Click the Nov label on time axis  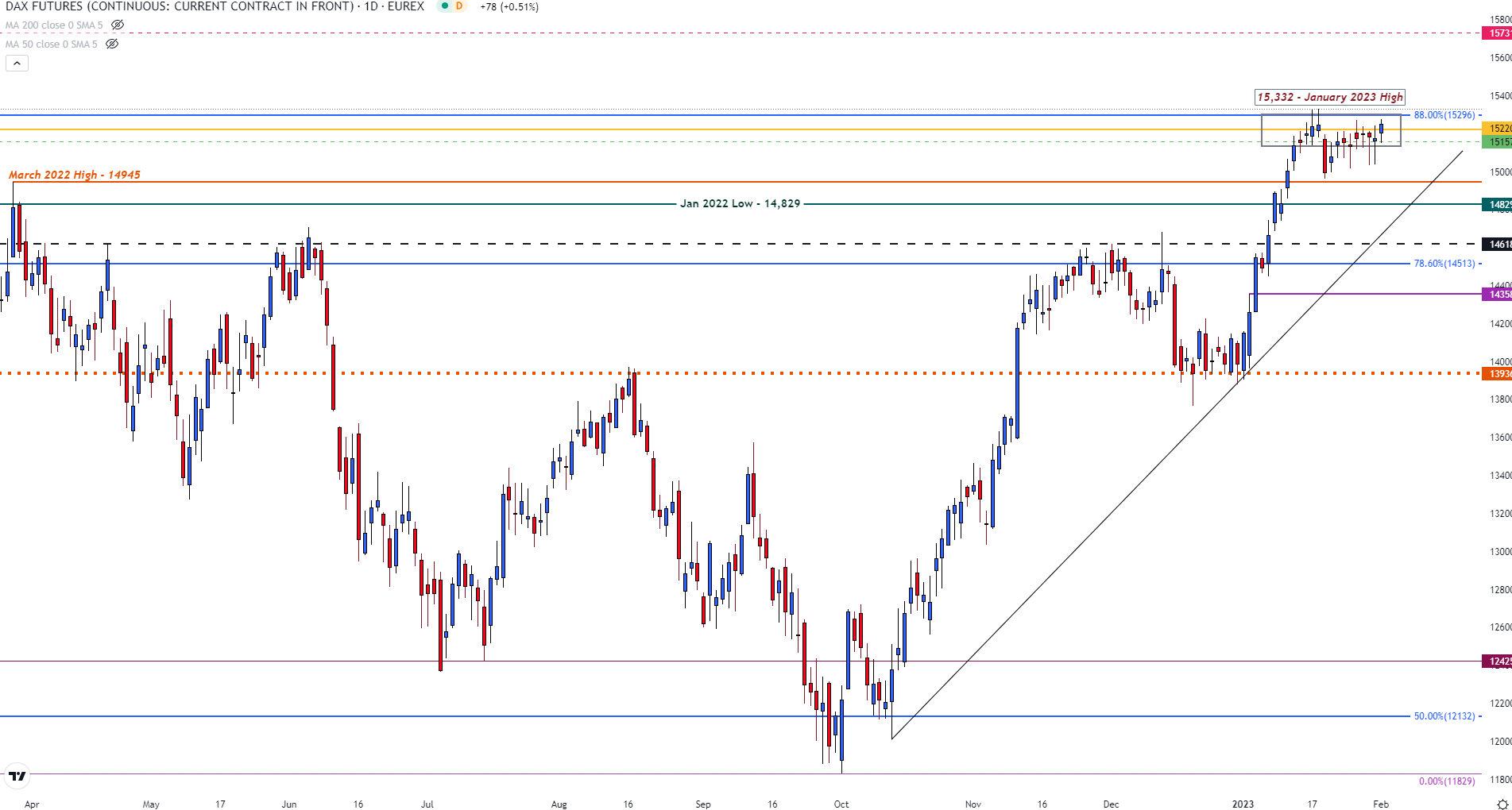pos(973,804)
